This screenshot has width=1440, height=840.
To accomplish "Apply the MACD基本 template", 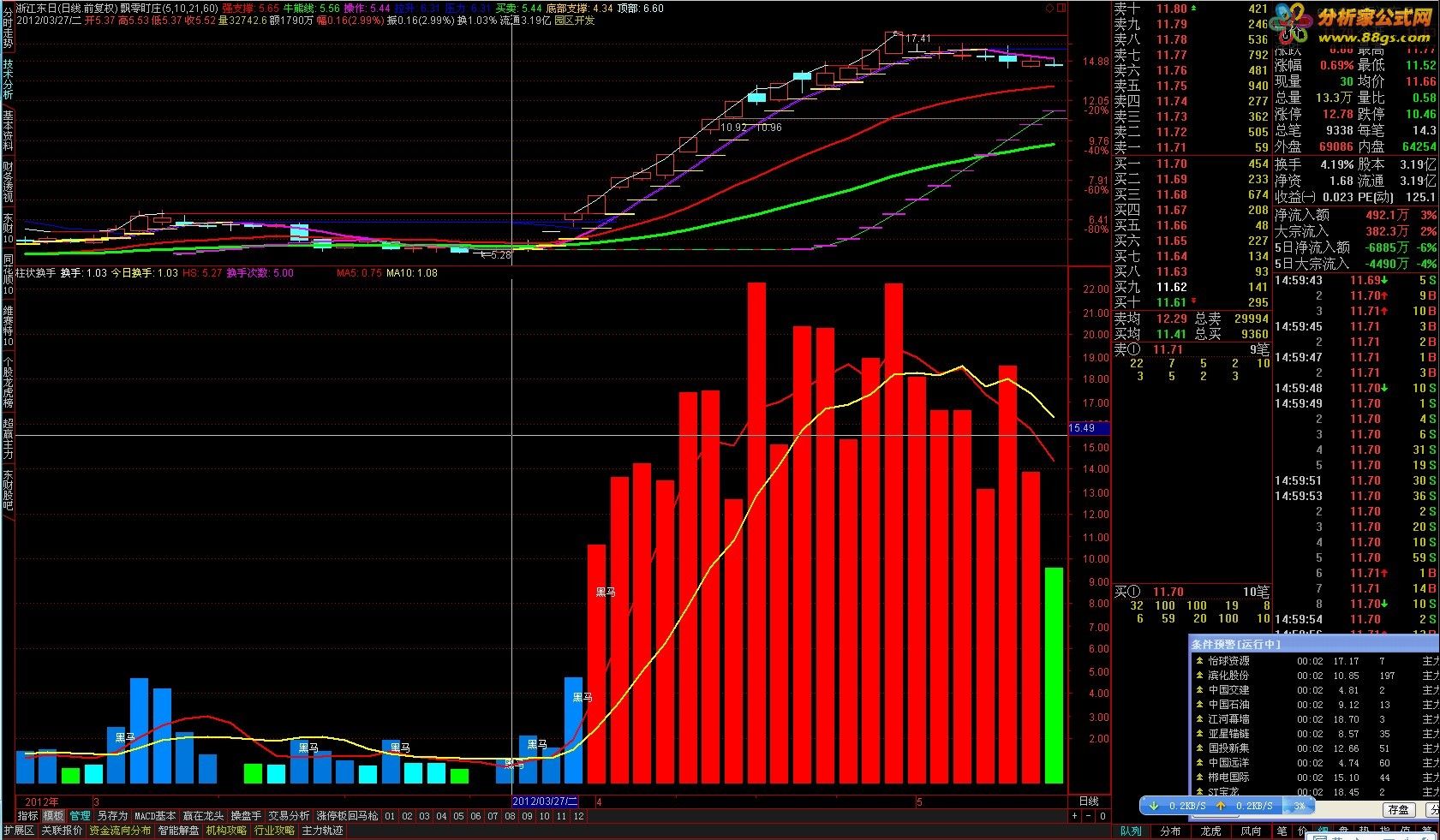I will coord(155,816).
